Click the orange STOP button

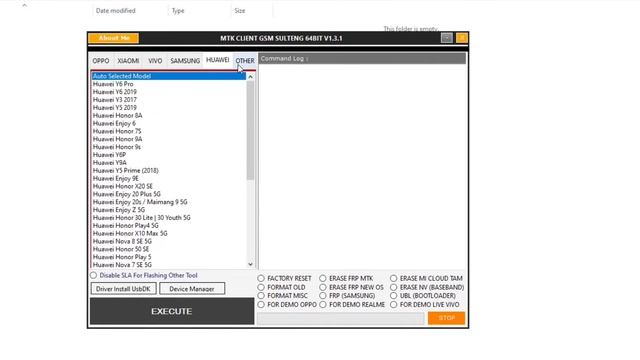click(447, 318)
